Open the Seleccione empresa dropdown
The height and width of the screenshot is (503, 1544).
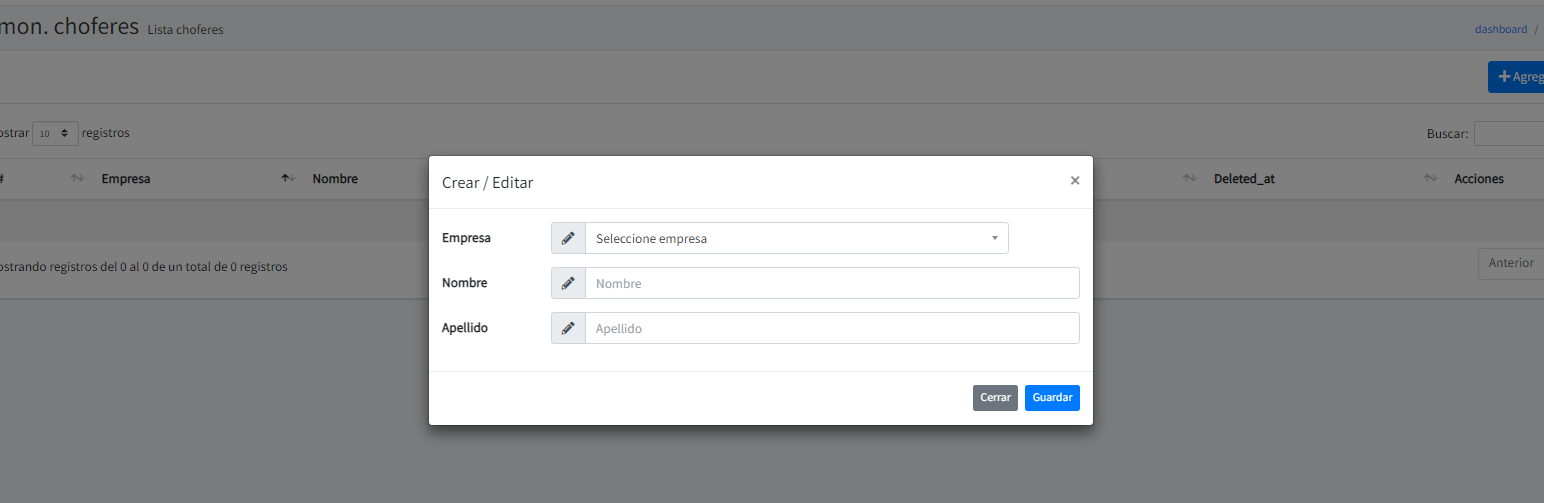pos(796,238)
